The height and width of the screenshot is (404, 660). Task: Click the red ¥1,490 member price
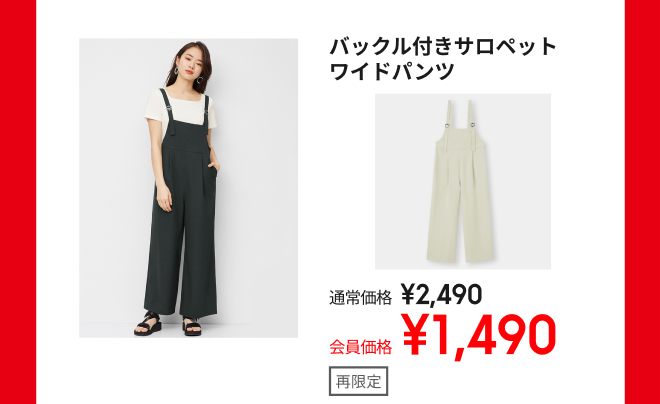tap(479, 336)
